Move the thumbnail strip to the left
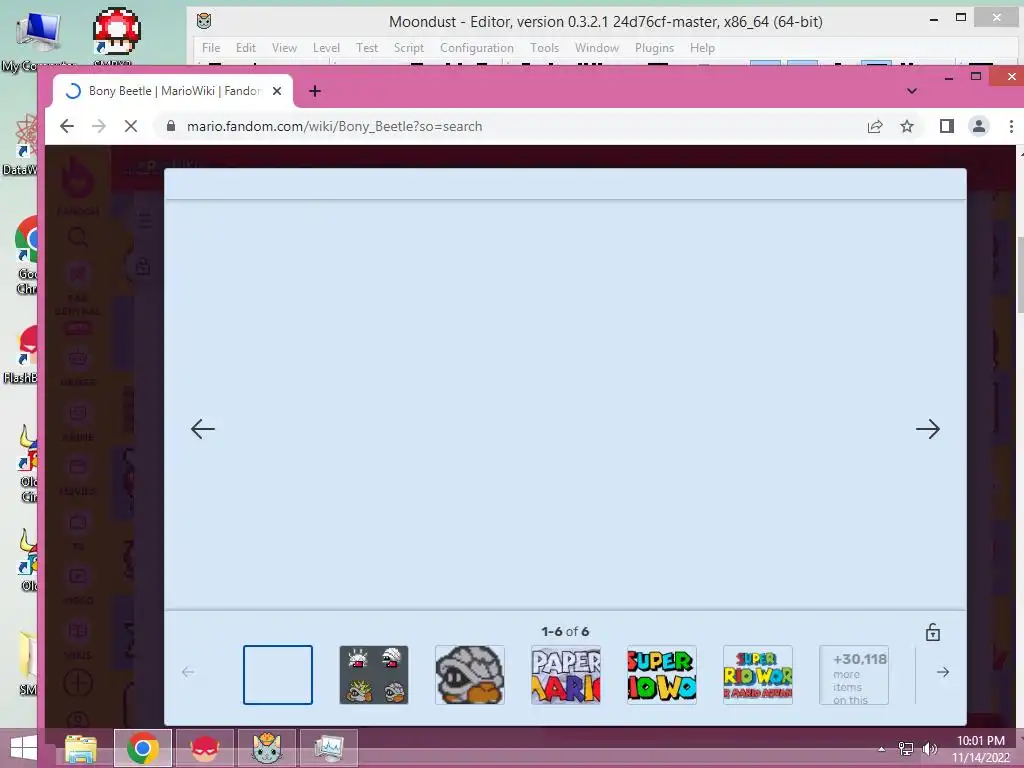The image size is (1024, 768). click(188, 672)
